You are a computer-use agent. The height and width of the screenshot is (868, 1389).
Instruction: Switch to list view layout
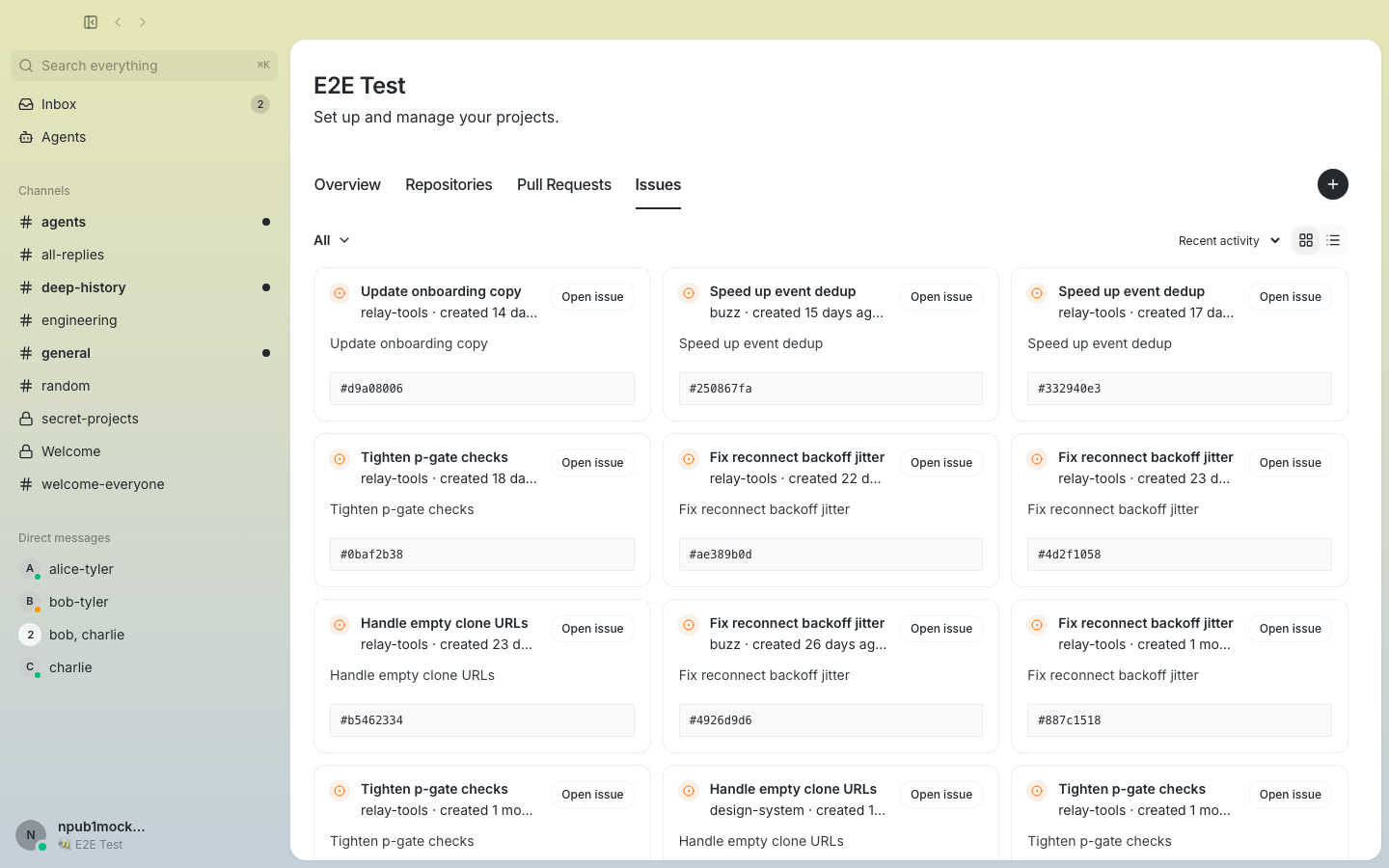pos(1333,240)
